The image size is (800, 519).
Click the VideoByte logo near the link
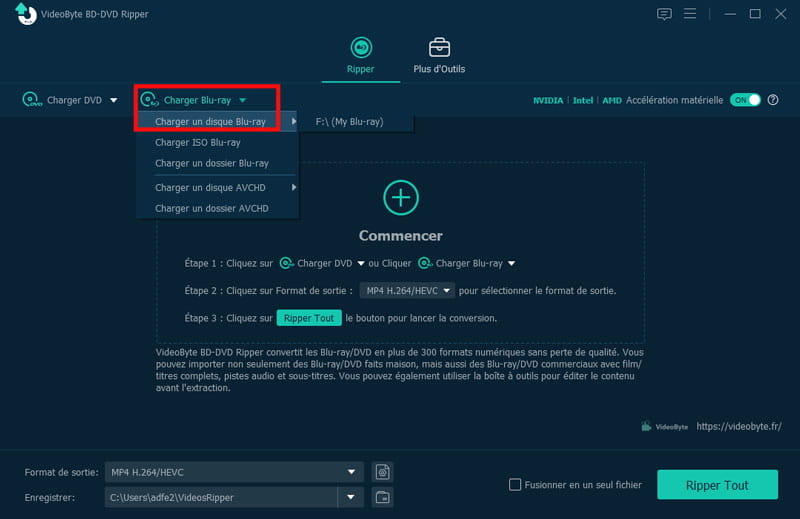pos(664,426)
